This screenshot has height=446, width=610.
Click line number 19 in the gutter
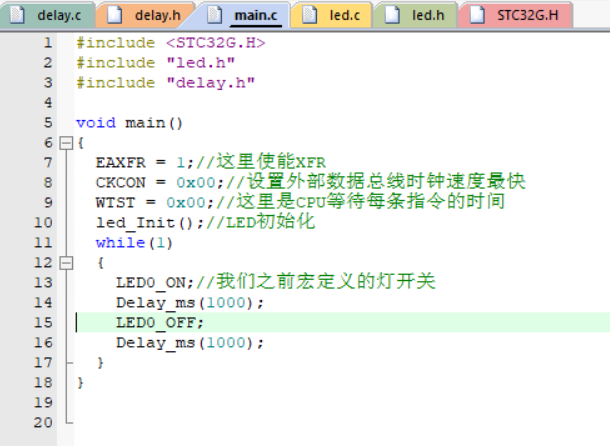[x=43, y=403]
